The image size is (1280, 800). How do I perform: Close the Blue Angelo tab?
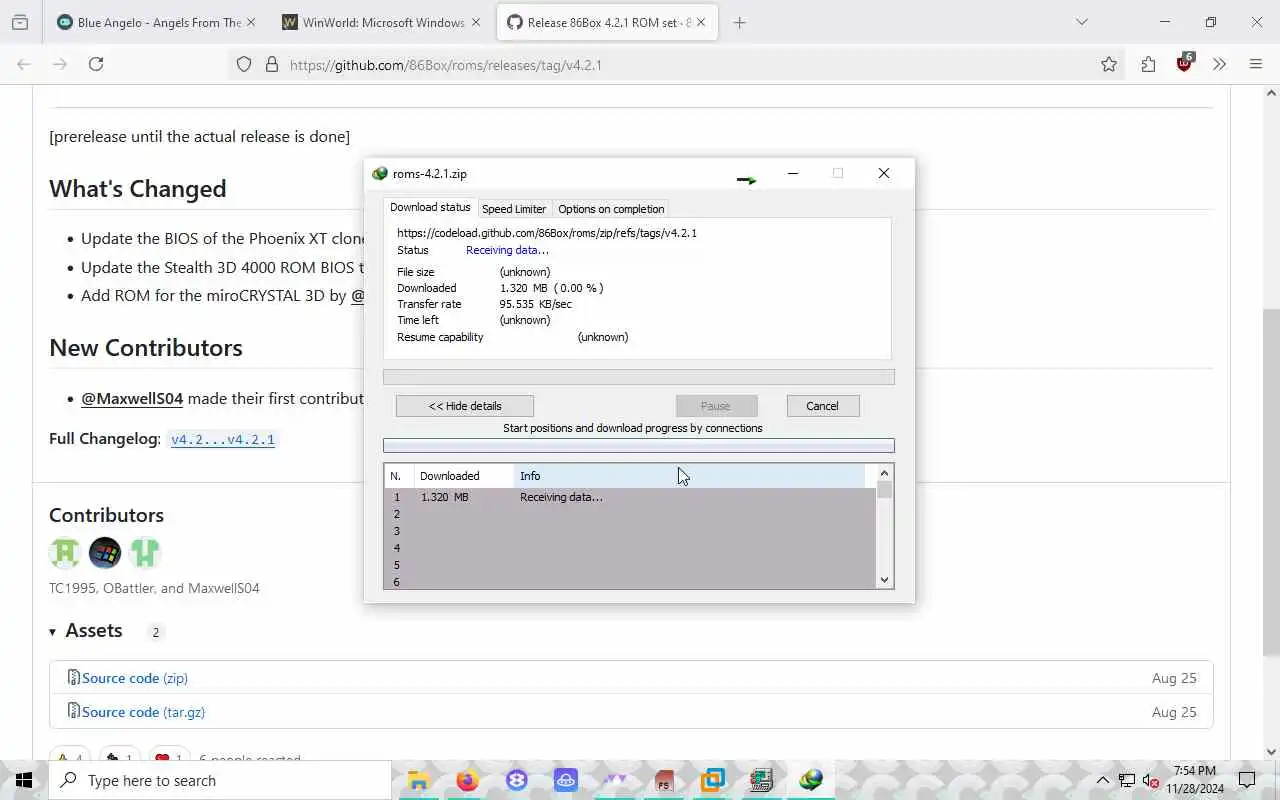click(250, 22)
